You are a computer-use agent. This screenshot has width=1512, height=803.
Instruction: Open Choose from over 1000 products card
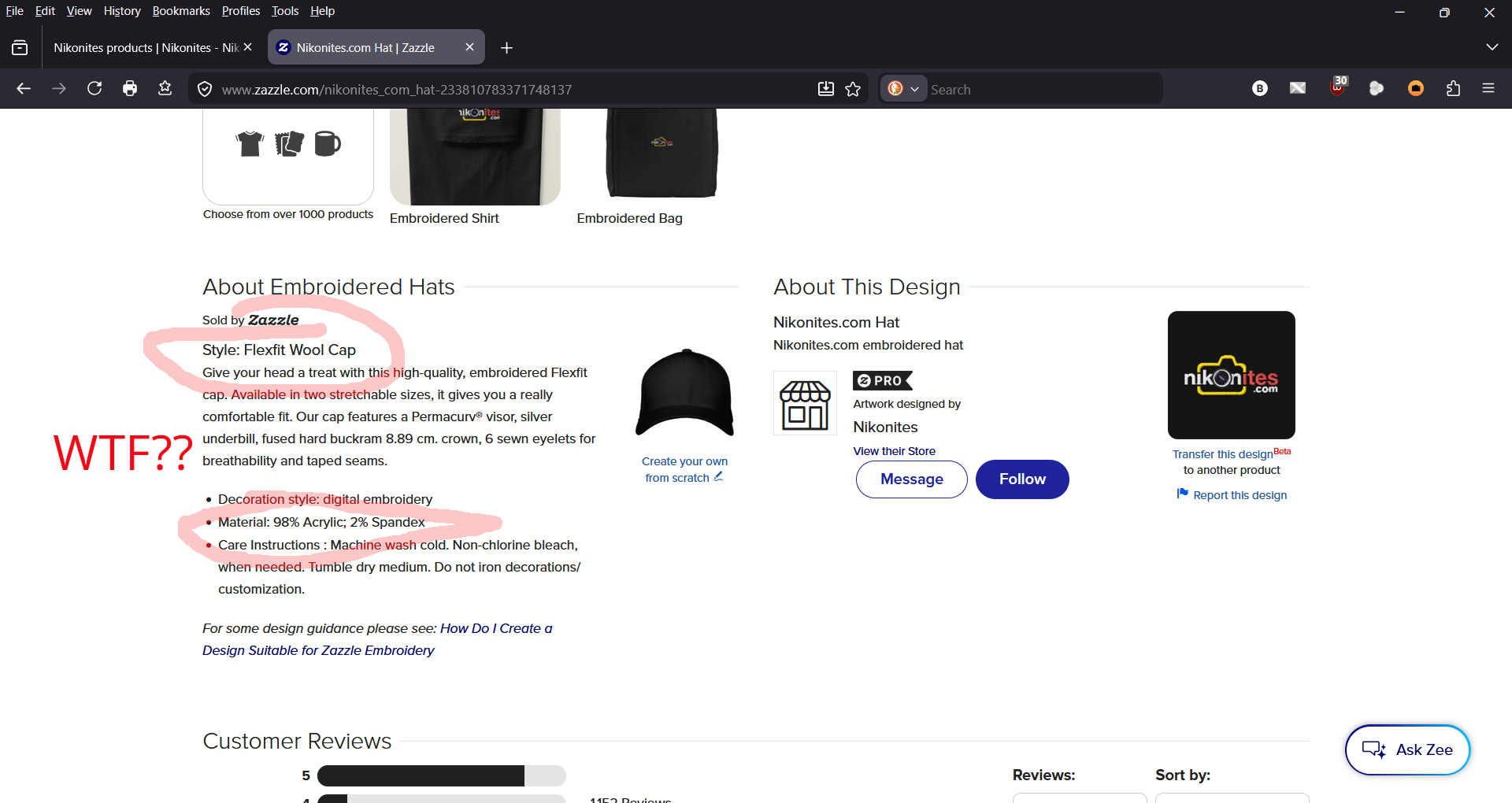tap(288, 157)
